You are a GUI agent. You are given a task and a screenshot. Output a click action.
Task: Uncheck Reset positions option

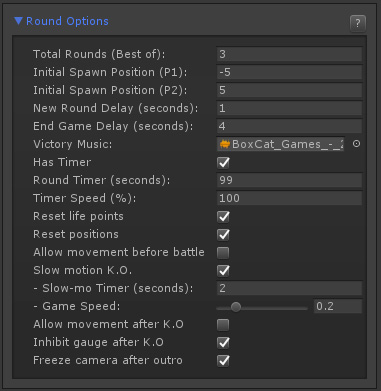223,234
